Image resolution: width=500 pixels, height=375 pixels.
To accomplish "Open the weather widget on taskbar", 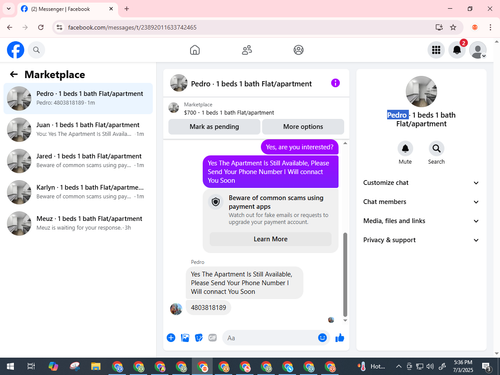I will point(371,367).
